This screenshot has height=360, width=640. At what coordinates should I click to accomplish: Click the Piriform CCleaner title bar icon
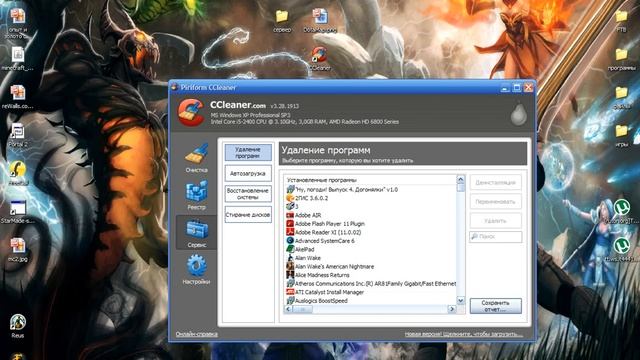coord(175,87)
